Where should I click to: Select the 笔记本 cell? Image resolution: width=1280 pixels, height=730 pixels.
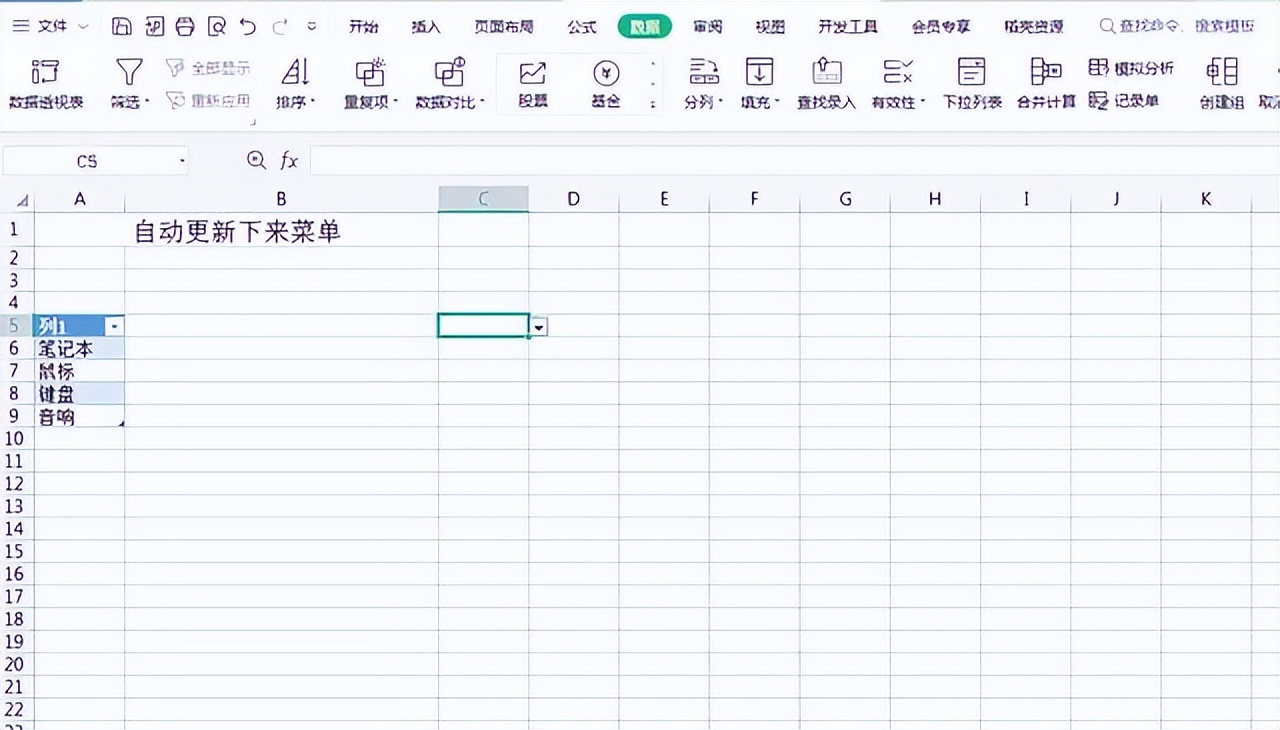click(x=79, y=349)
